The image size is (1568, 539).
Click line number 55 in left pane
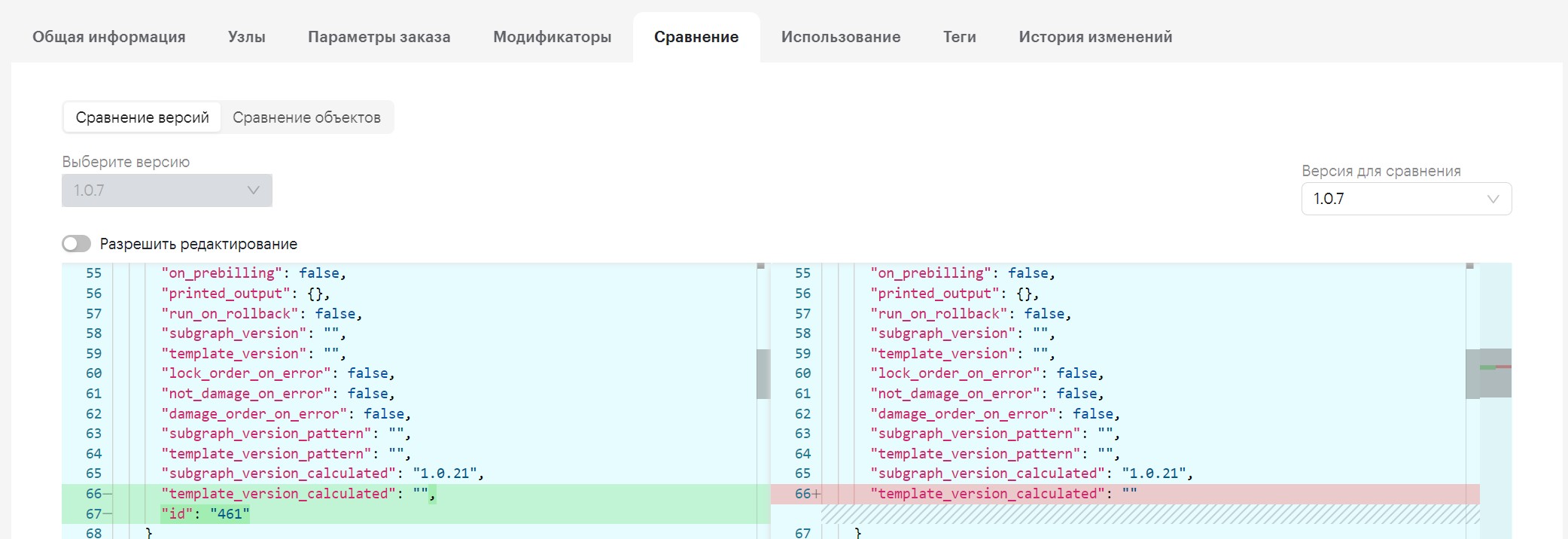[x=93, y=273]
